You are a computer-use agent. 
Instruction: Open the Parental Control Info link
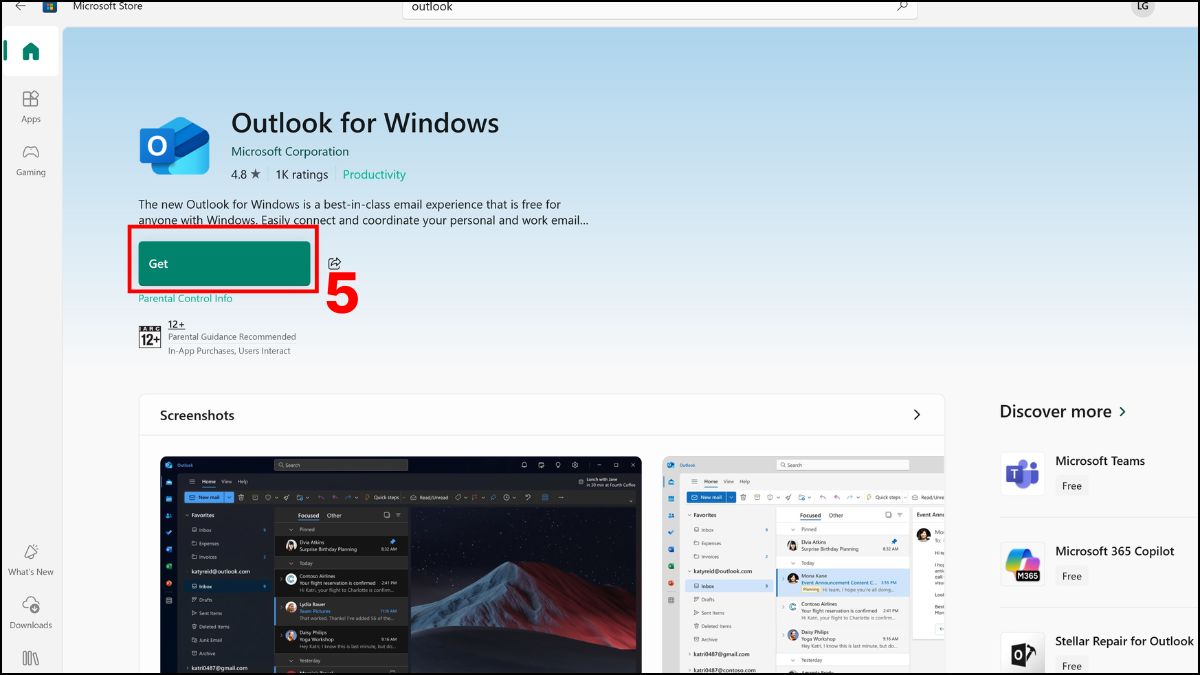point(185,299)
